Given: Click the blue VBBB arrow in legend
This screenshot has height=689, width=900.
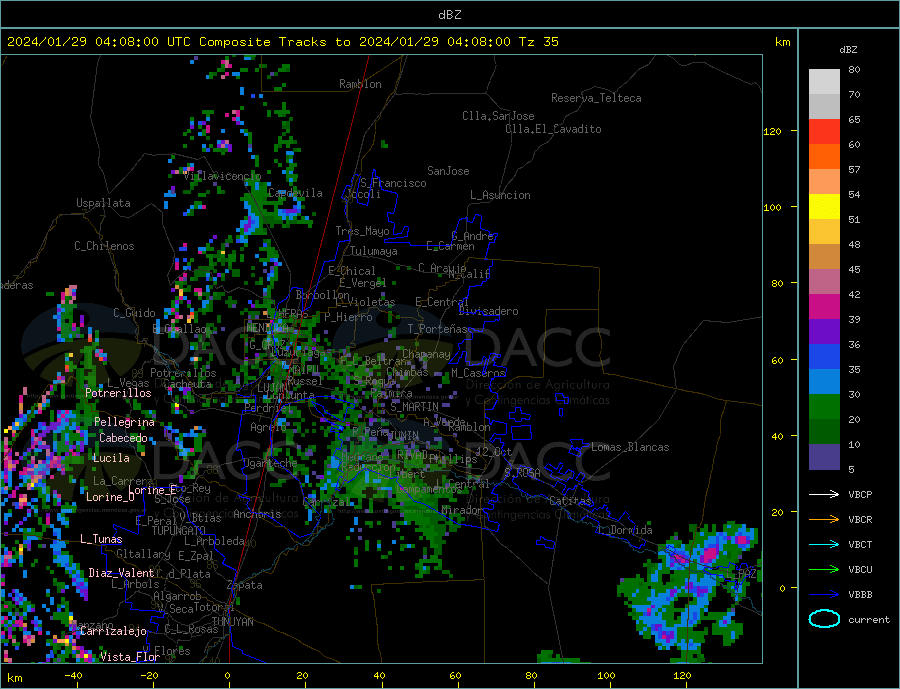Looking at the screenshot, I should tap(824, 595).
